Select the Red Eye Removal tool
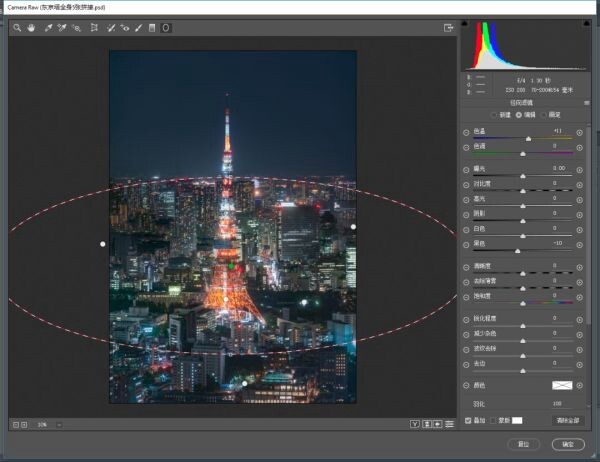 click(125, 28)
